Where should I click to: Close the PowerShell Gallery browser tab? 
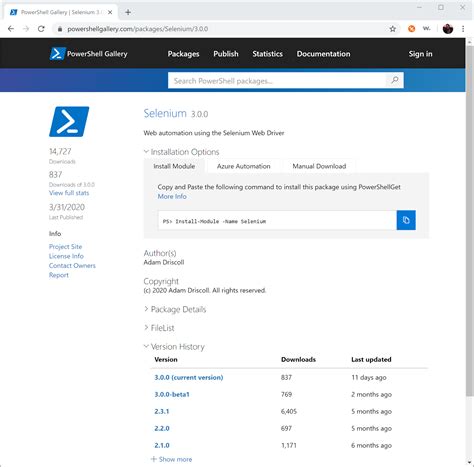tap(110, 12)
